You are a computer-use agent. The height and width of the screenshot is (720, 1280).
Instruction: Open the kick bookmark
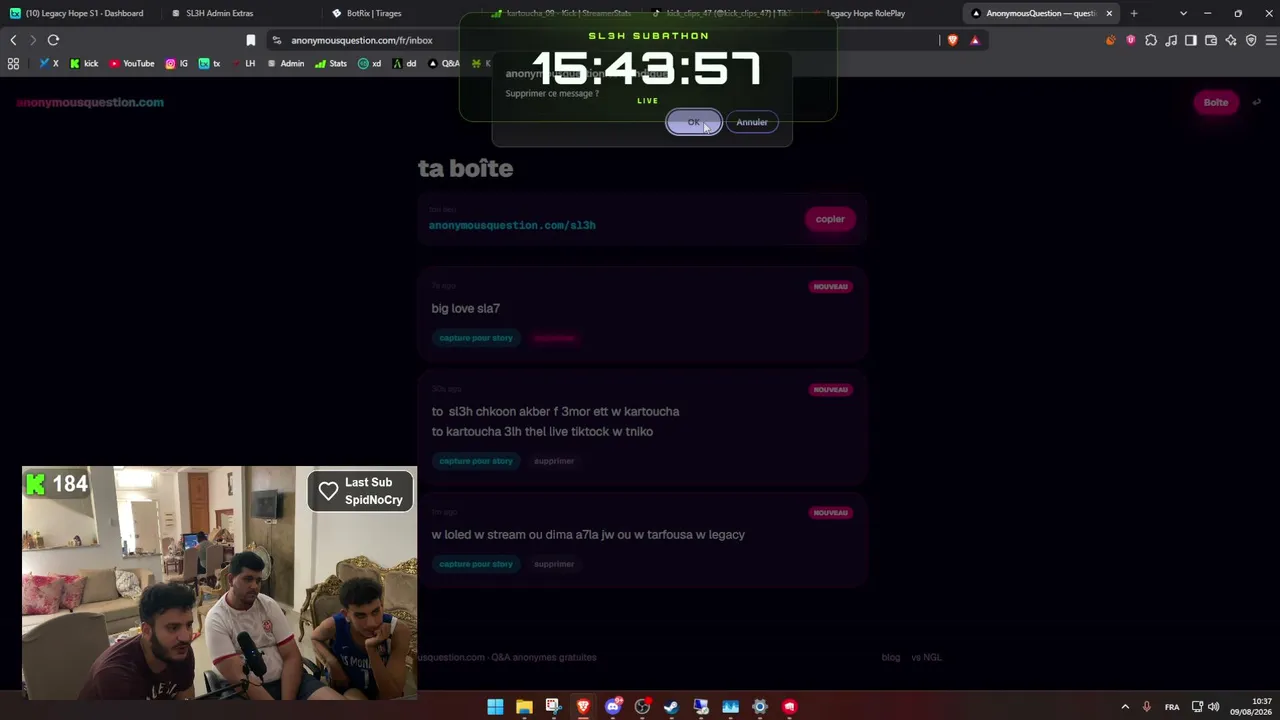click(x=84, y=63)
